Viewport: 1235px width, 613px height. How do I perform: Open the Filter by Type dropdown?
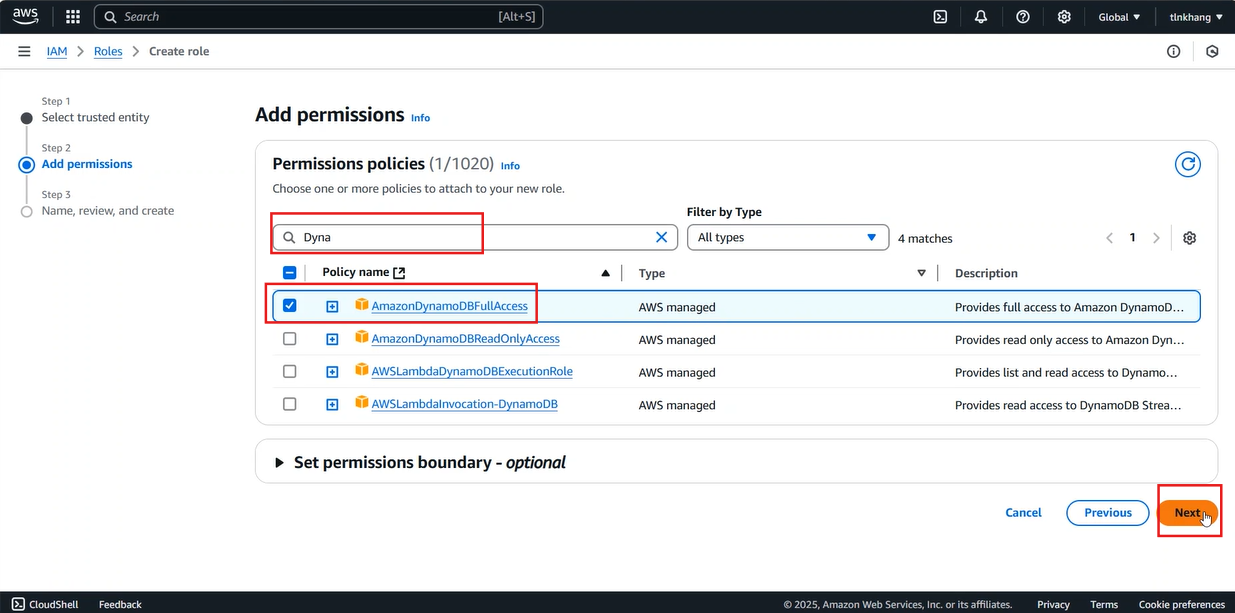pyautogui.click(x=788, y=237)
